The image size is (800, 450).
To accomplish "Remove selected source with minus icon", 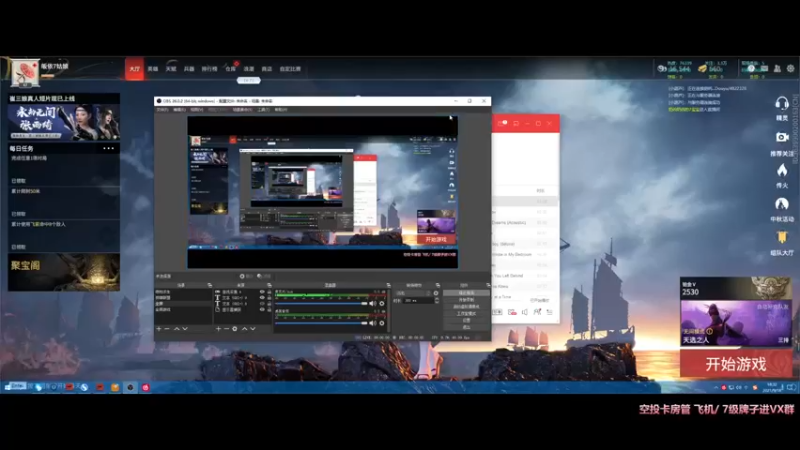I will 227,329.
